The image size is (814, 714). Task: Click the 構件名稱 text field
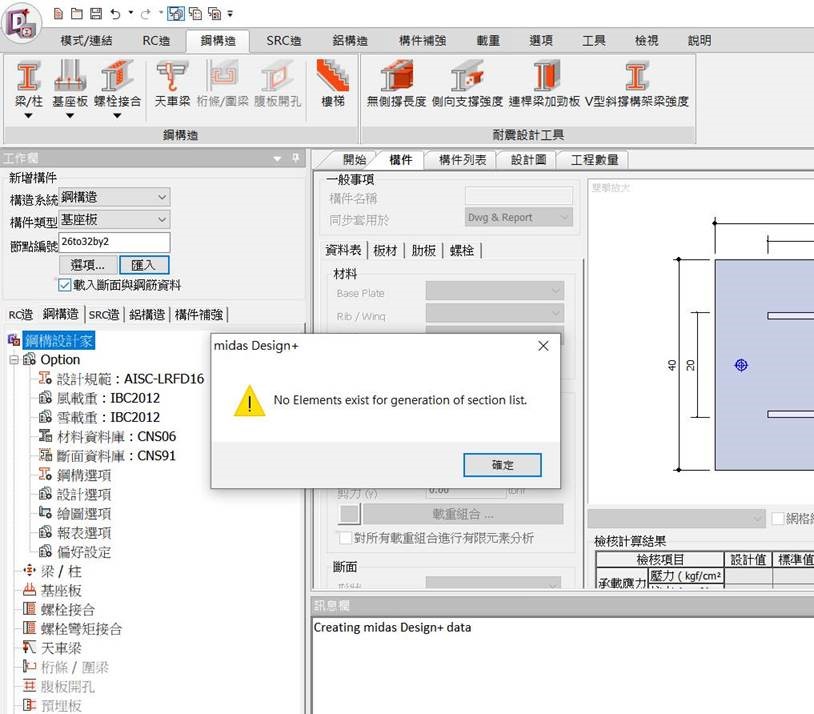(x=519, y=196)
